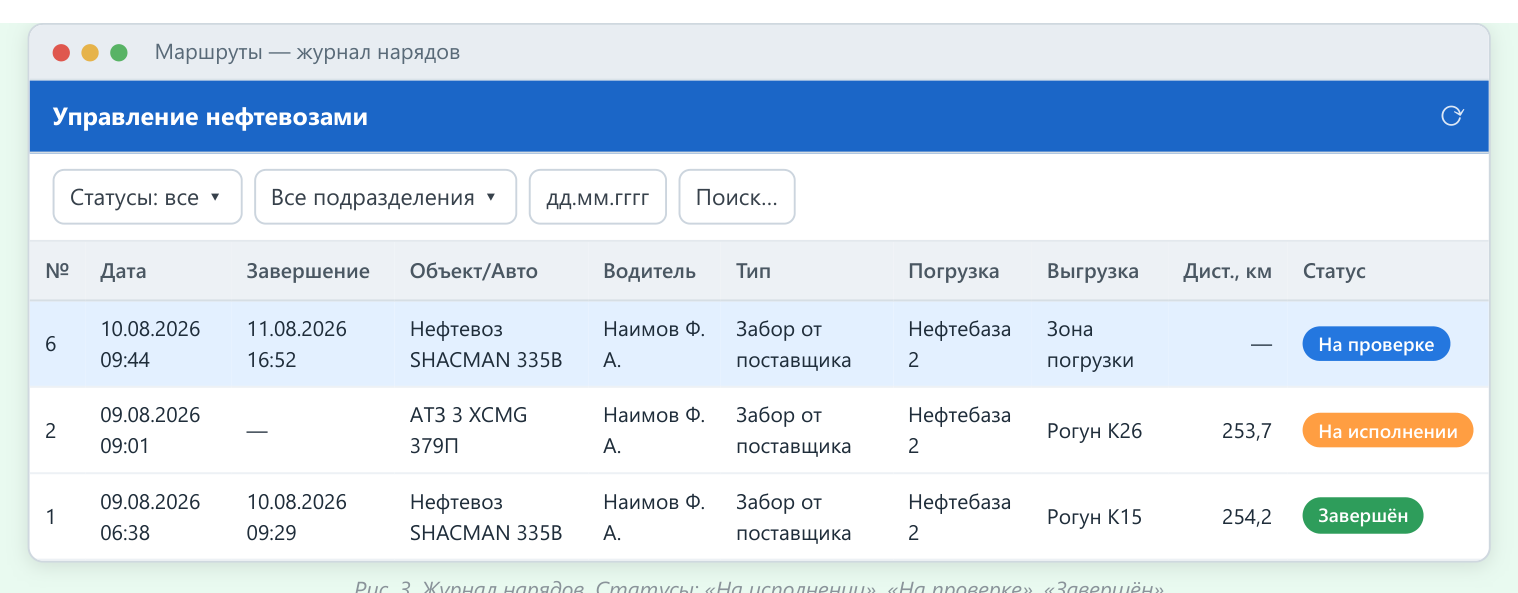Select row number 2 cell

[51, 431]
